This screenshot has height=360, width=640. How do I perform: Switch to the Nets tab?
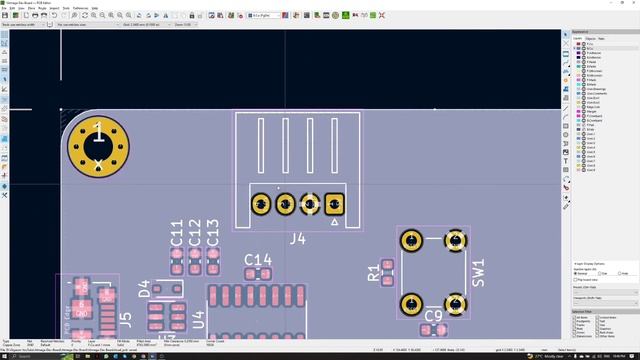[601, 39]
